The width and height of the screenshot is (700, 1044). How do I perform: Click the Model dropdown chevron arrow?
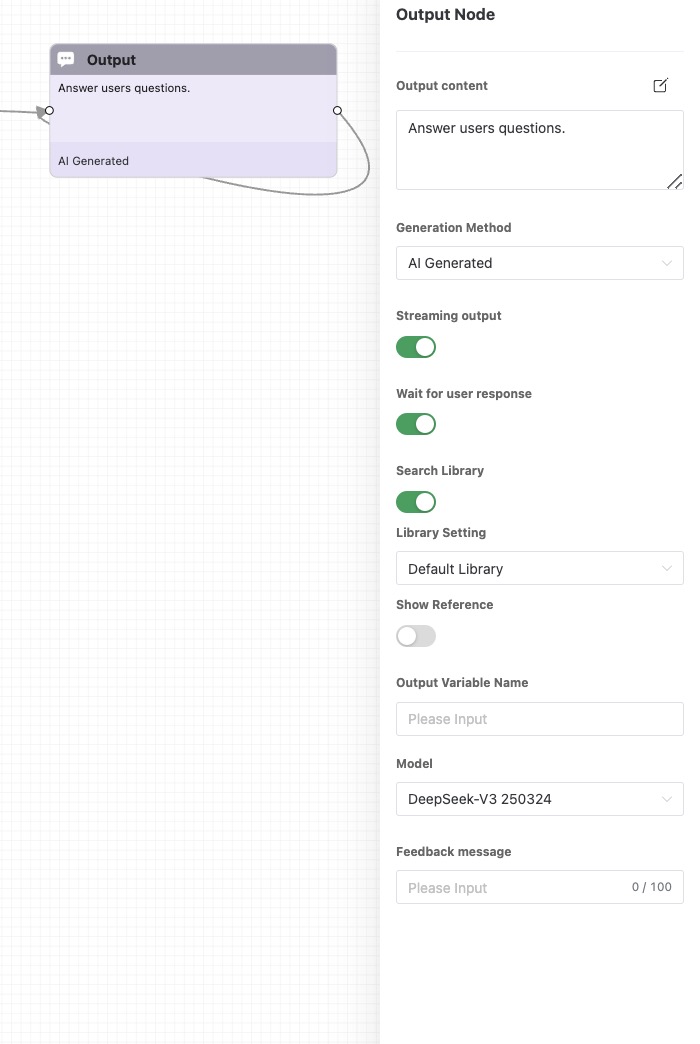click(667, 799)
